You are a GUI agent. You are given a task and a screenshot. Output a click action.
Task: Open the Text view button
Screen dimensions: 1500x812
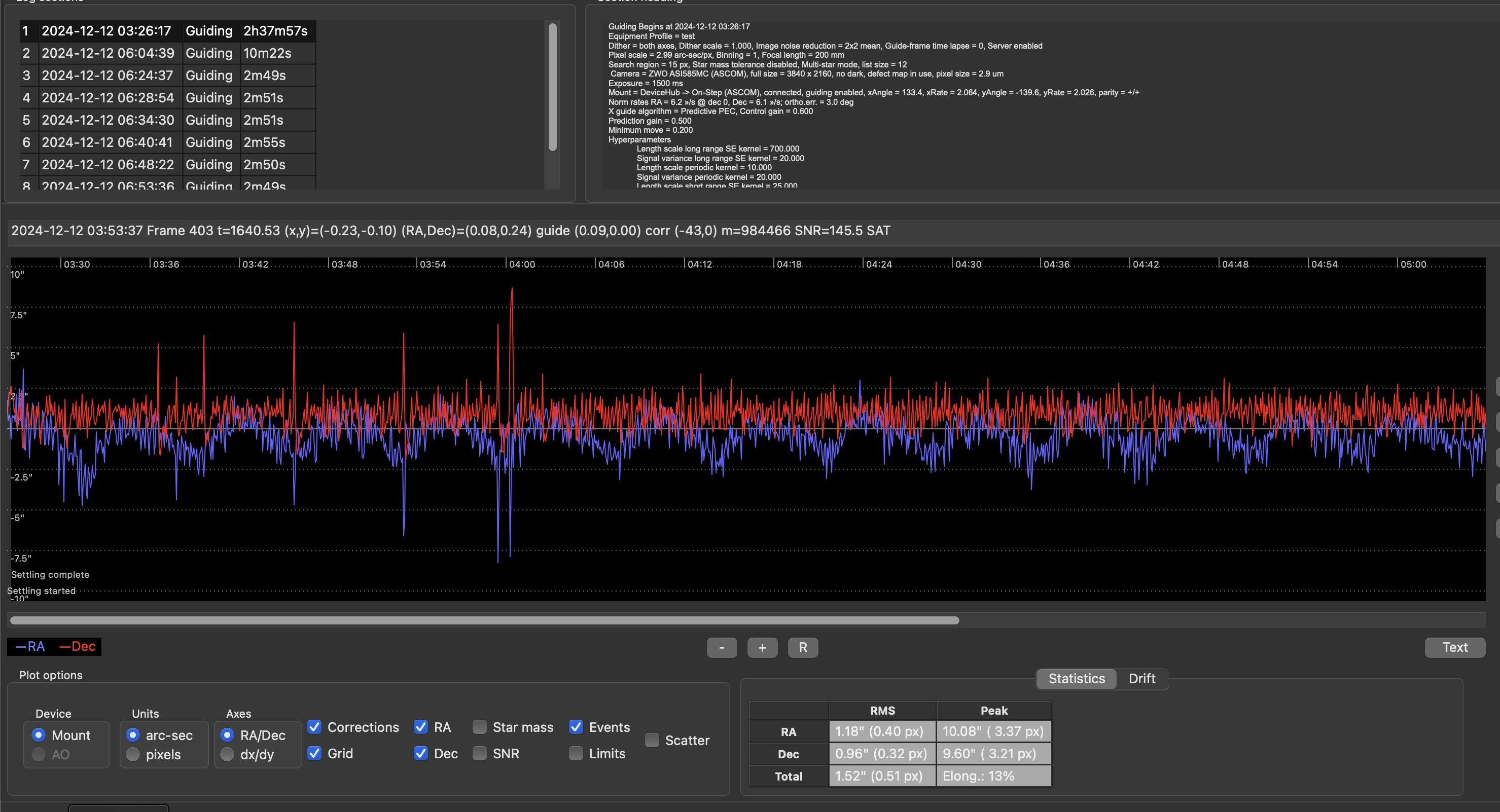(1454, 647)
